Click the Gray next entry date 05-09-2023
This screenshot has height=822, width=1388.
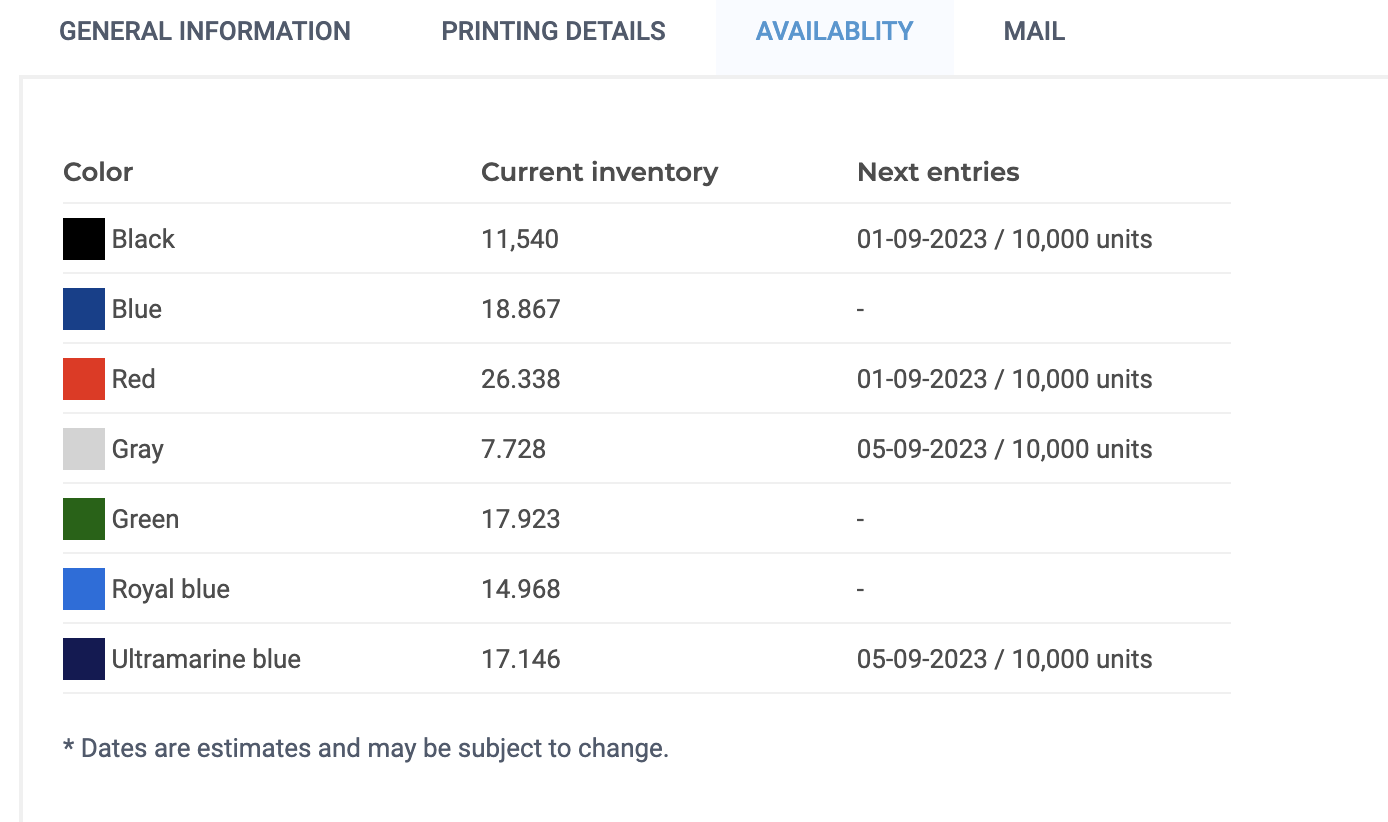click(x=922, y=449)
